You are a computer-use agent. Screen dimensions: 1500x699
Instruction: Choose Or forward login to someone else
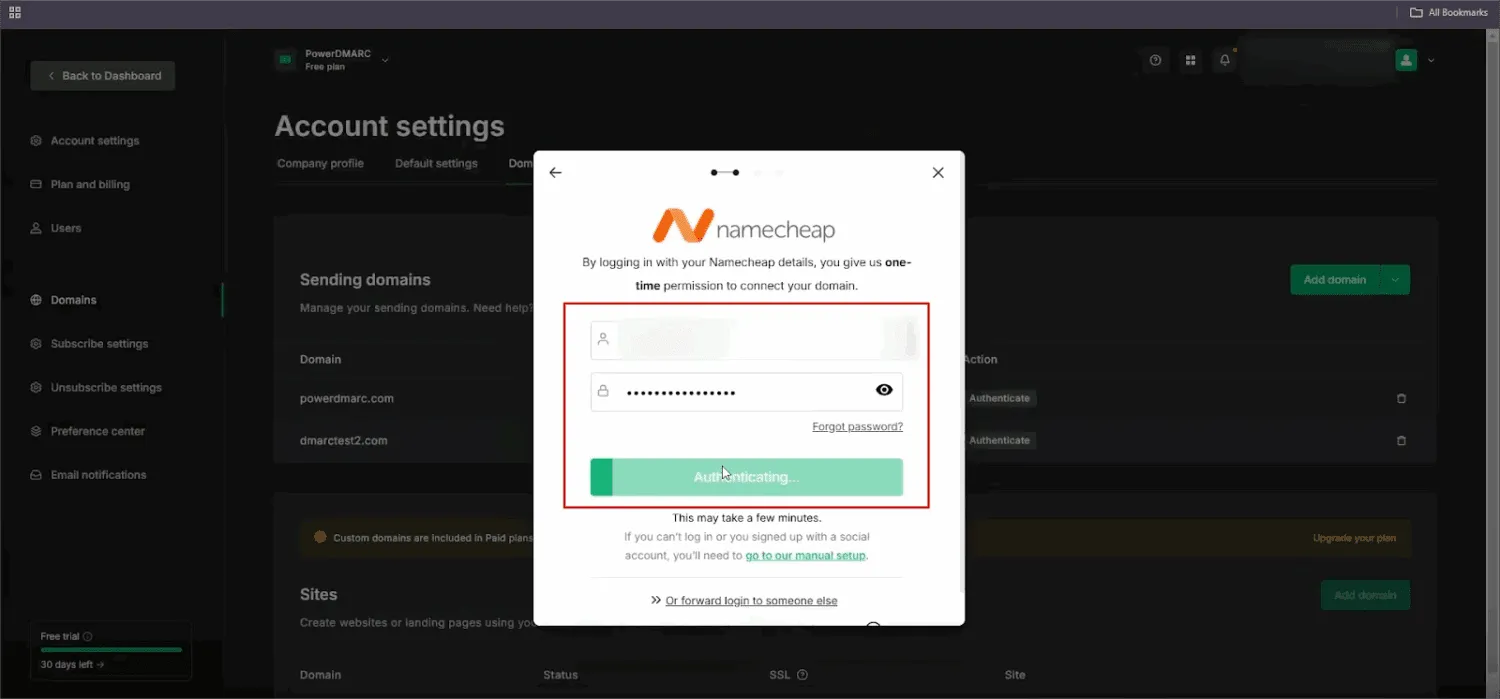pos(751,601)
